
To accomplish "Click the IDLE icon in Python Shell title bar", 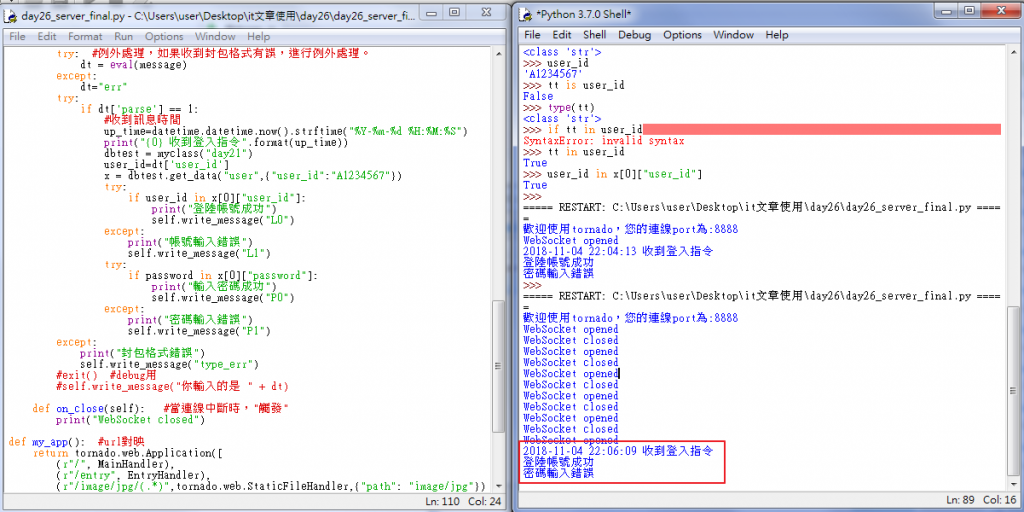I will [x=526, y=14].
